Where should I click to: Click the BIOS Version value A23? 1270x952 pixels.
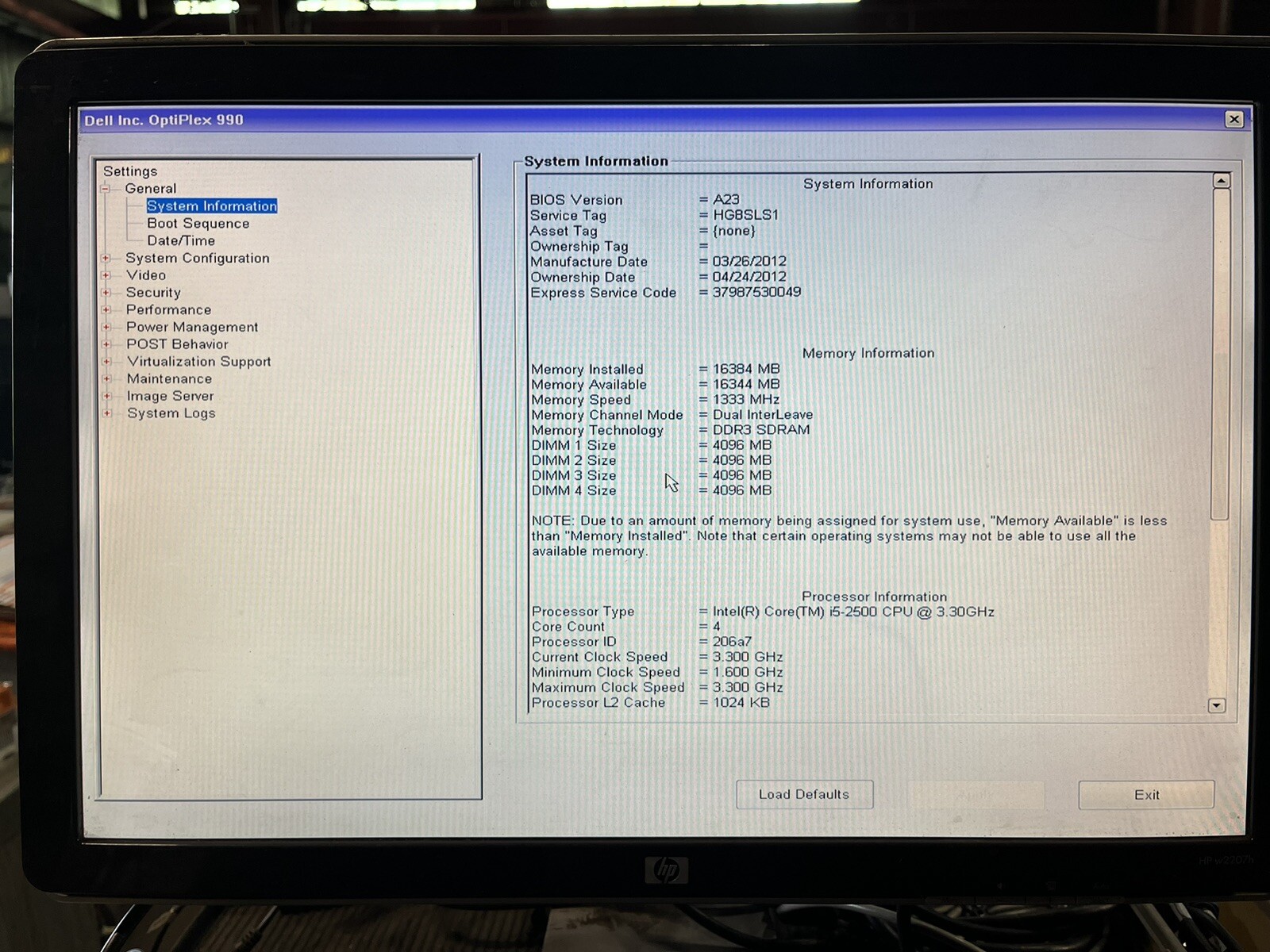tap(725, 200)
